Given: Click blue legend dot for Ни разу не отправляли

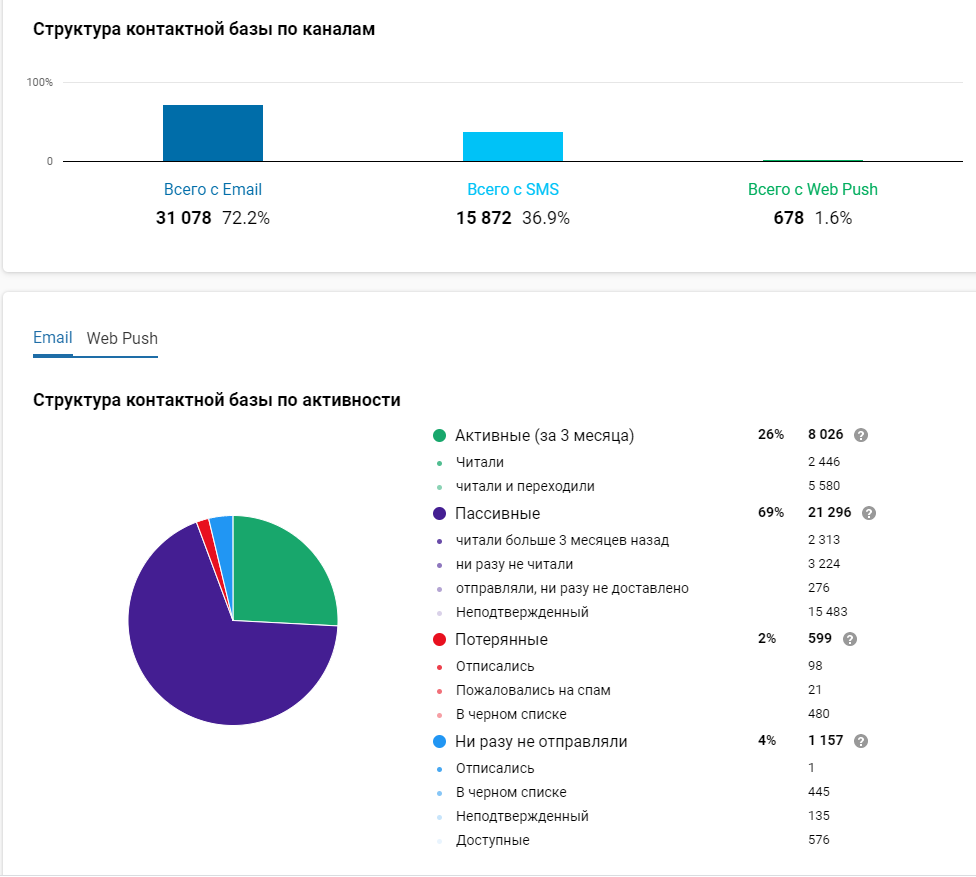Looking at the screenshot, I should coord(439,741).
